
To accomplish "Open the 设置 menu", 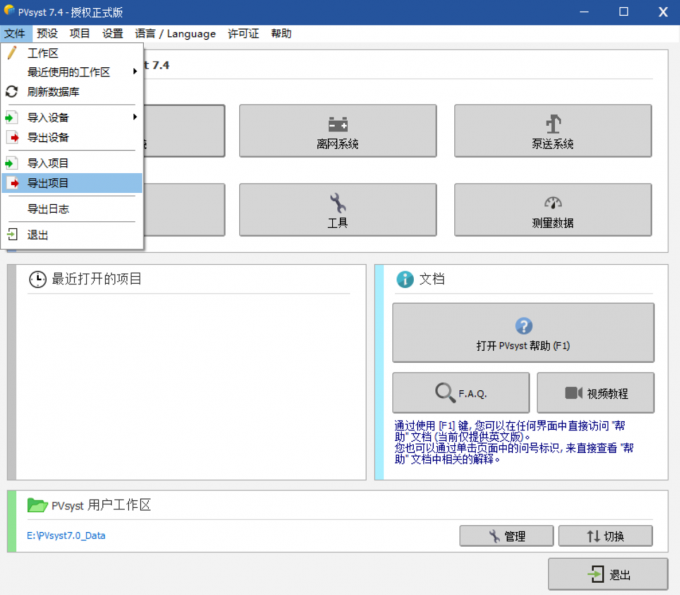I will (x=113, y=33).
